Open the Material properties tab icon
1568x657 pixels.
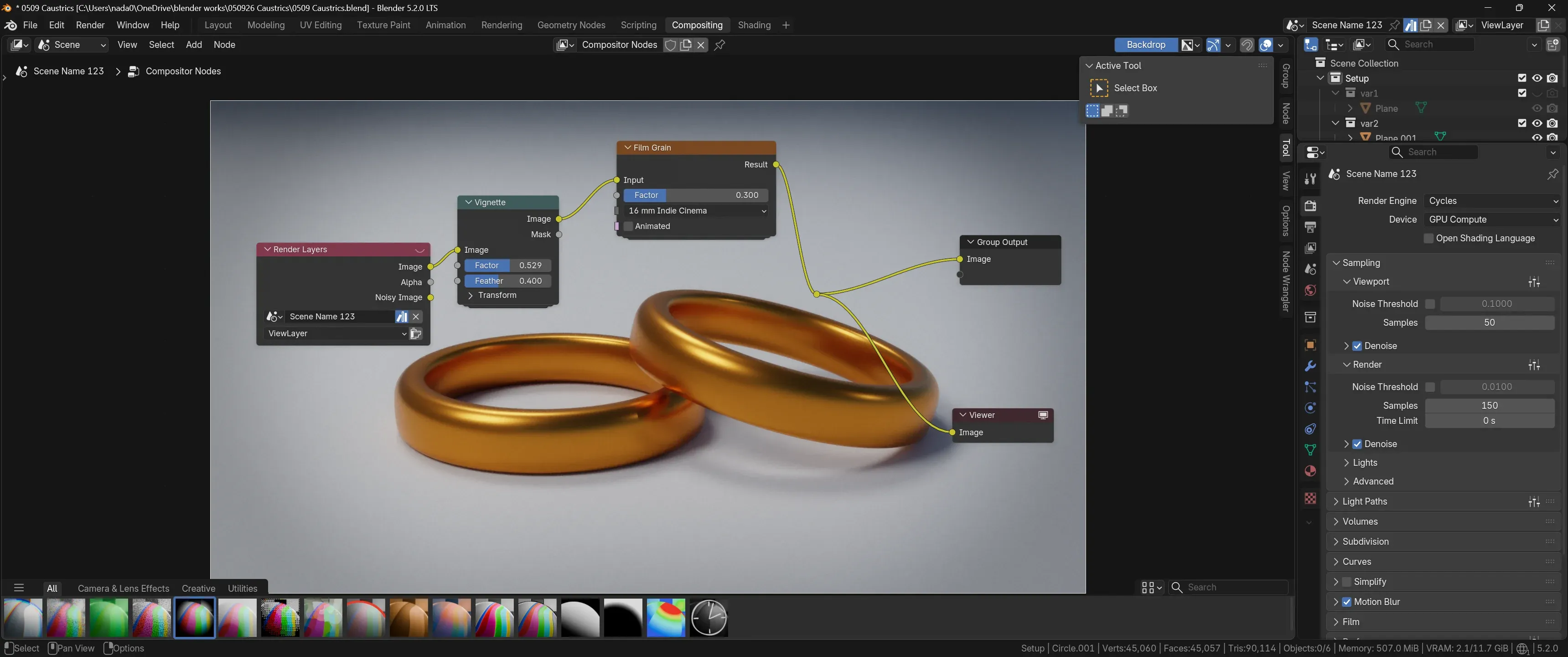click(x=1310, y=471)
